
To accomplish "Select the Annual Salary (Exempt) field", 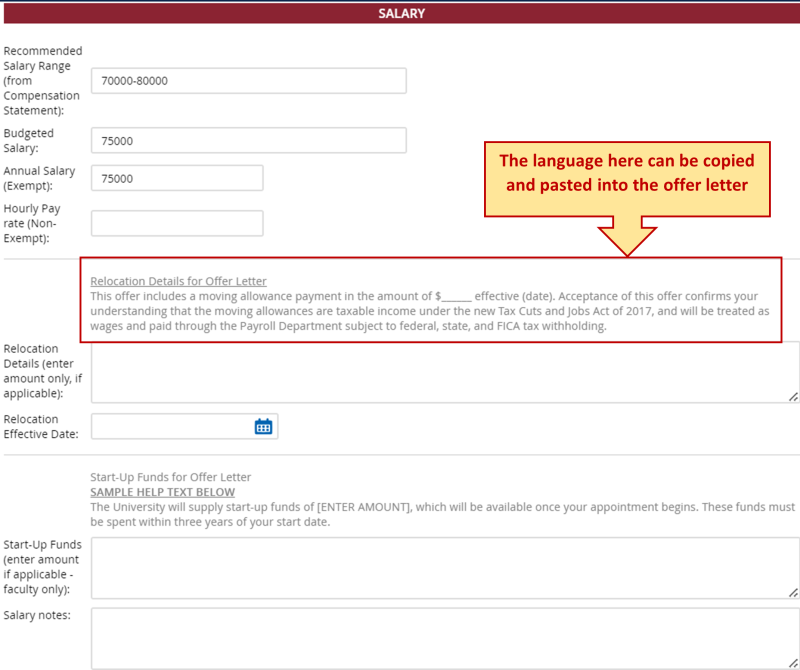I will 177,178.
